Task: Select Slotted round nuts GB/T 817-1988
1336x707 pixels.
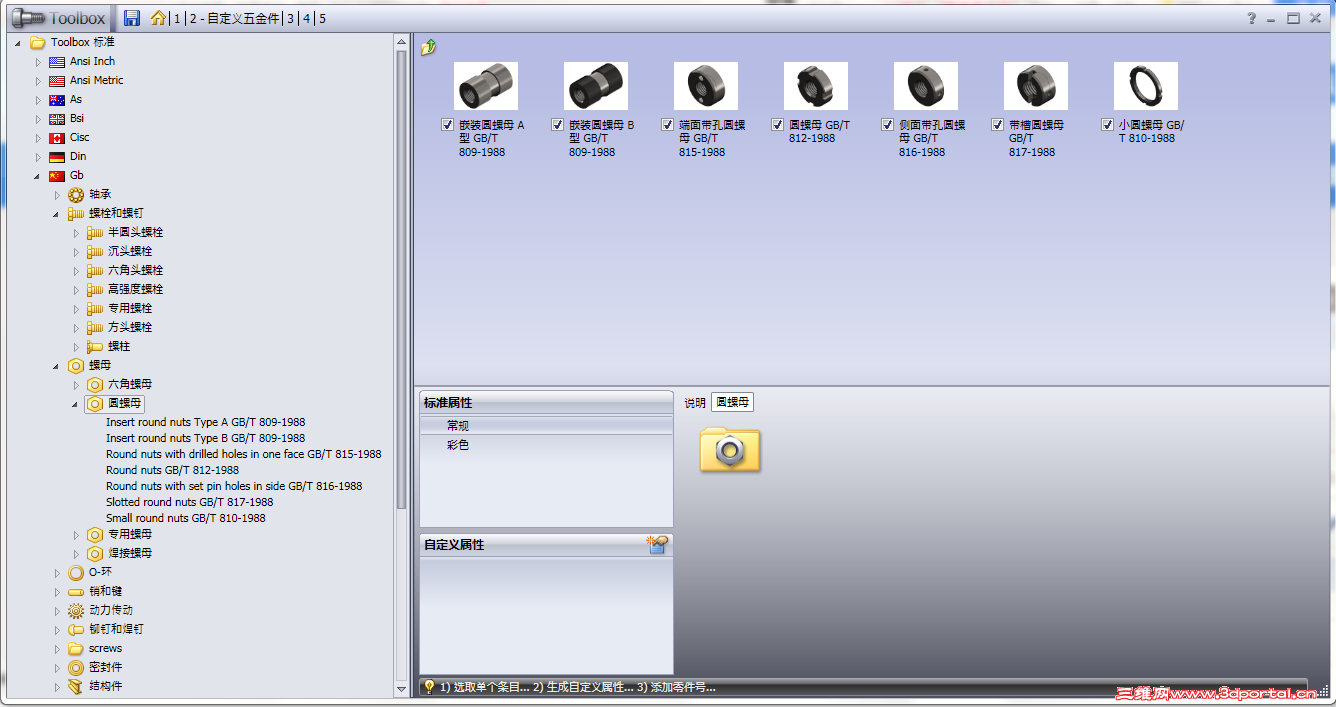Action: point(189,502)
